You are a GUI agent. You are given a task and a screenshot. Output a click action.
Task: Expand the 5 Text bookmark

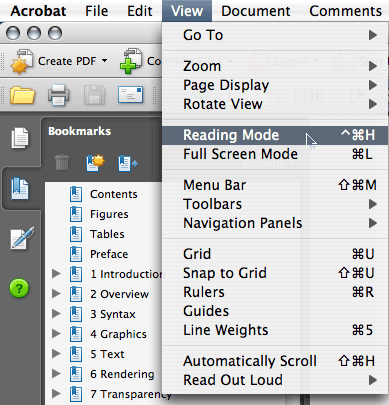pos(56,354)
